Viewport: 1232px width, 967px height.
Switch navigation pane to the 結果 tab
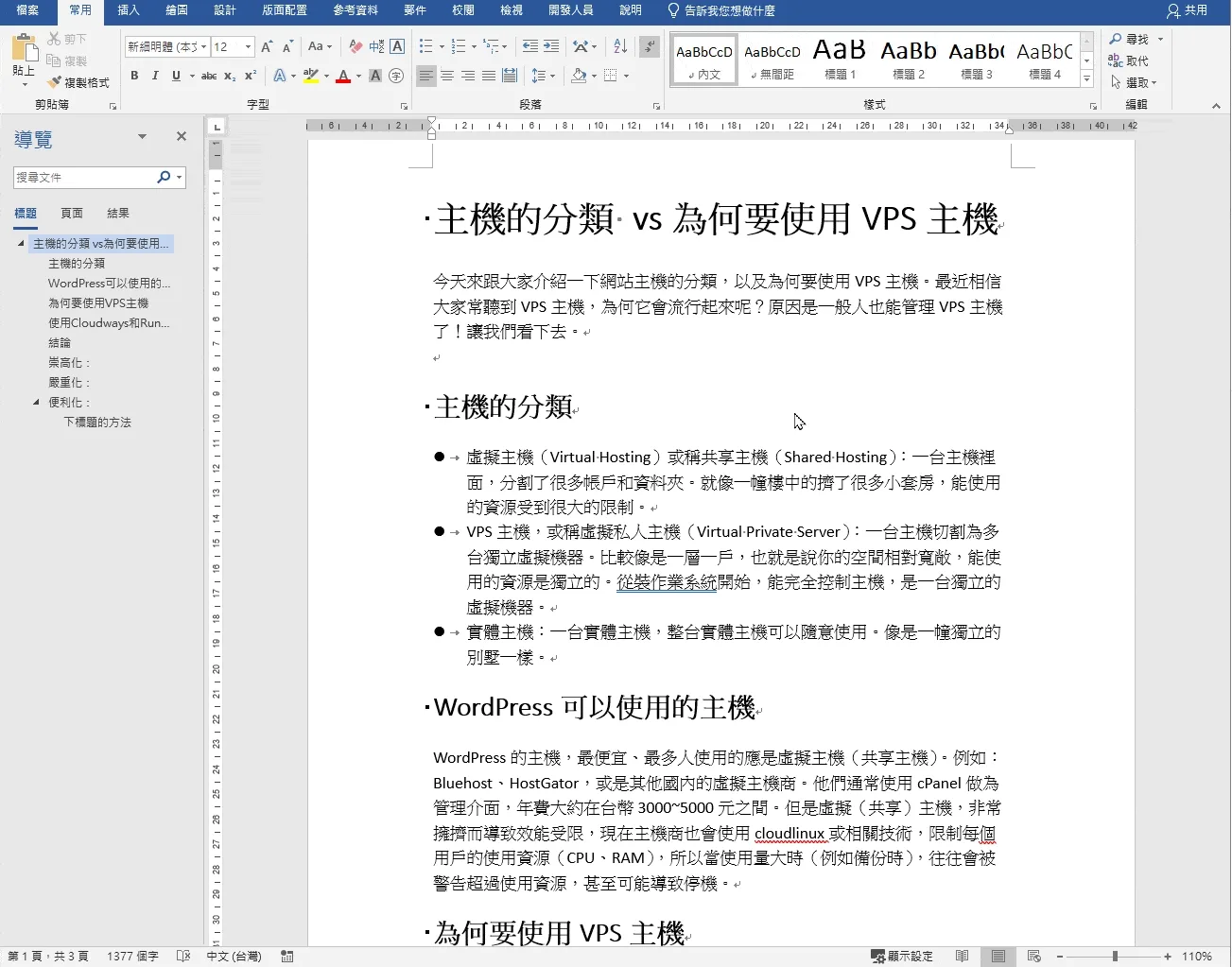point(118,214)
